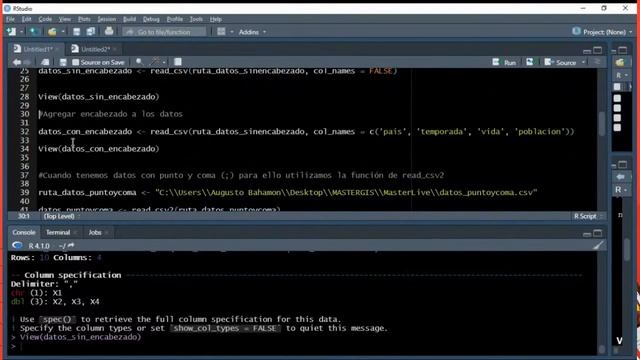640x360 pixels.
Task: Switch to the Untitled2* editor tab
Action: (x=95, y=49)
